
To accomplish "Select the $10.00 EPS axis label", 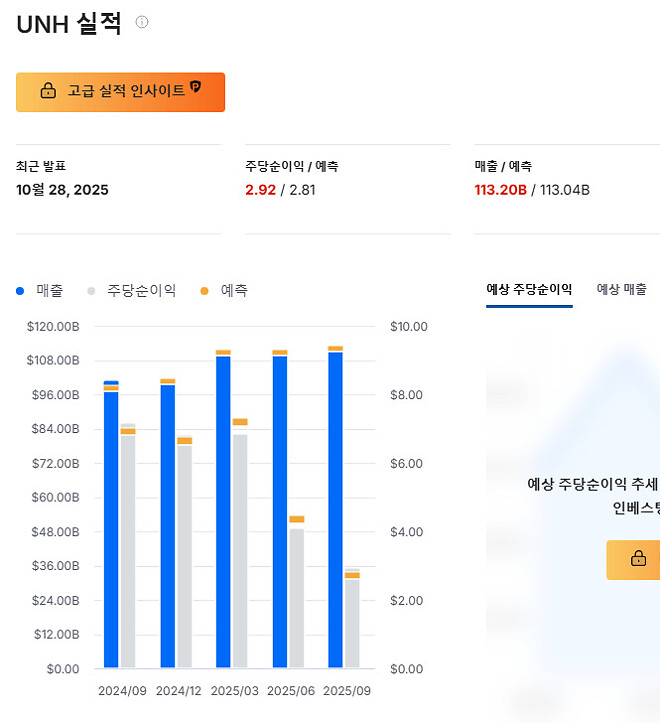I will click(409, 326).
